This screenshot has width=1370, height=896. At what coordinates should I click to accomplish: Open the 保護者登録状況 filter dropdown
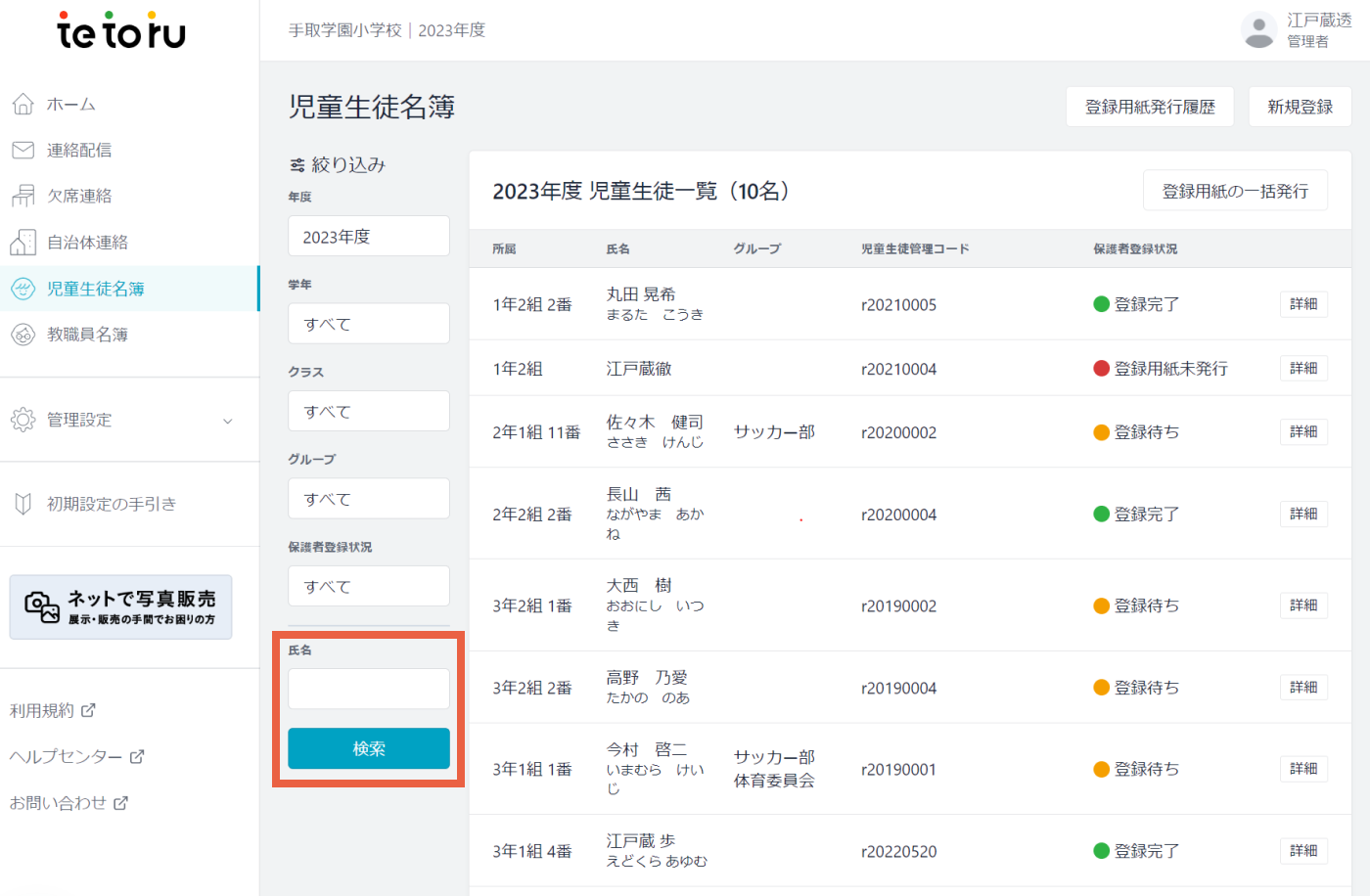pyautogui.click(x=369, y=586)
